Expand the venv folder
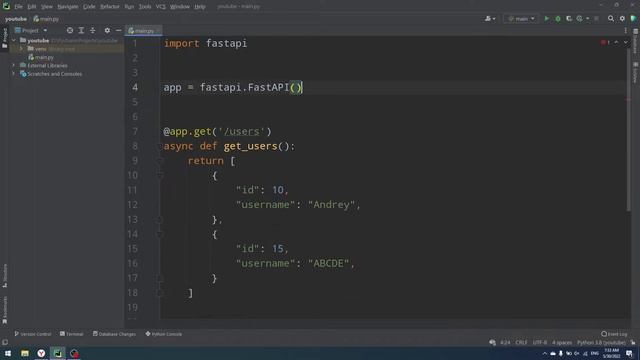 (22, 49)
